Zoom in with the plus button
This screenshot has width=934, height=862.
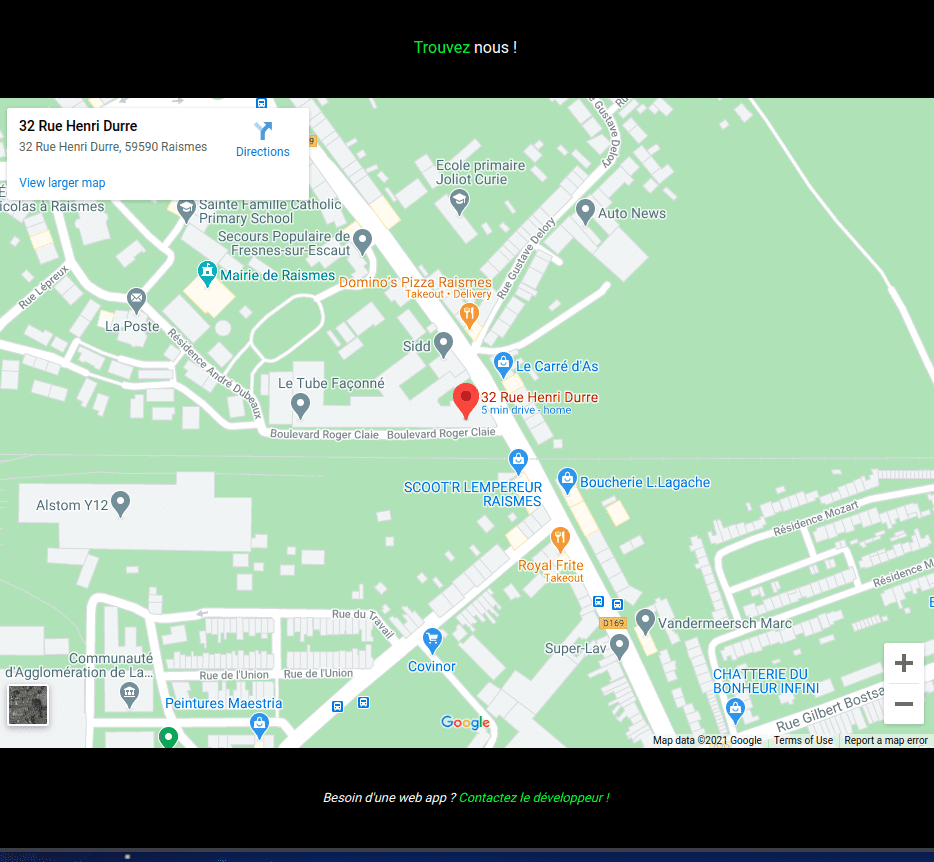pos(904,663)
